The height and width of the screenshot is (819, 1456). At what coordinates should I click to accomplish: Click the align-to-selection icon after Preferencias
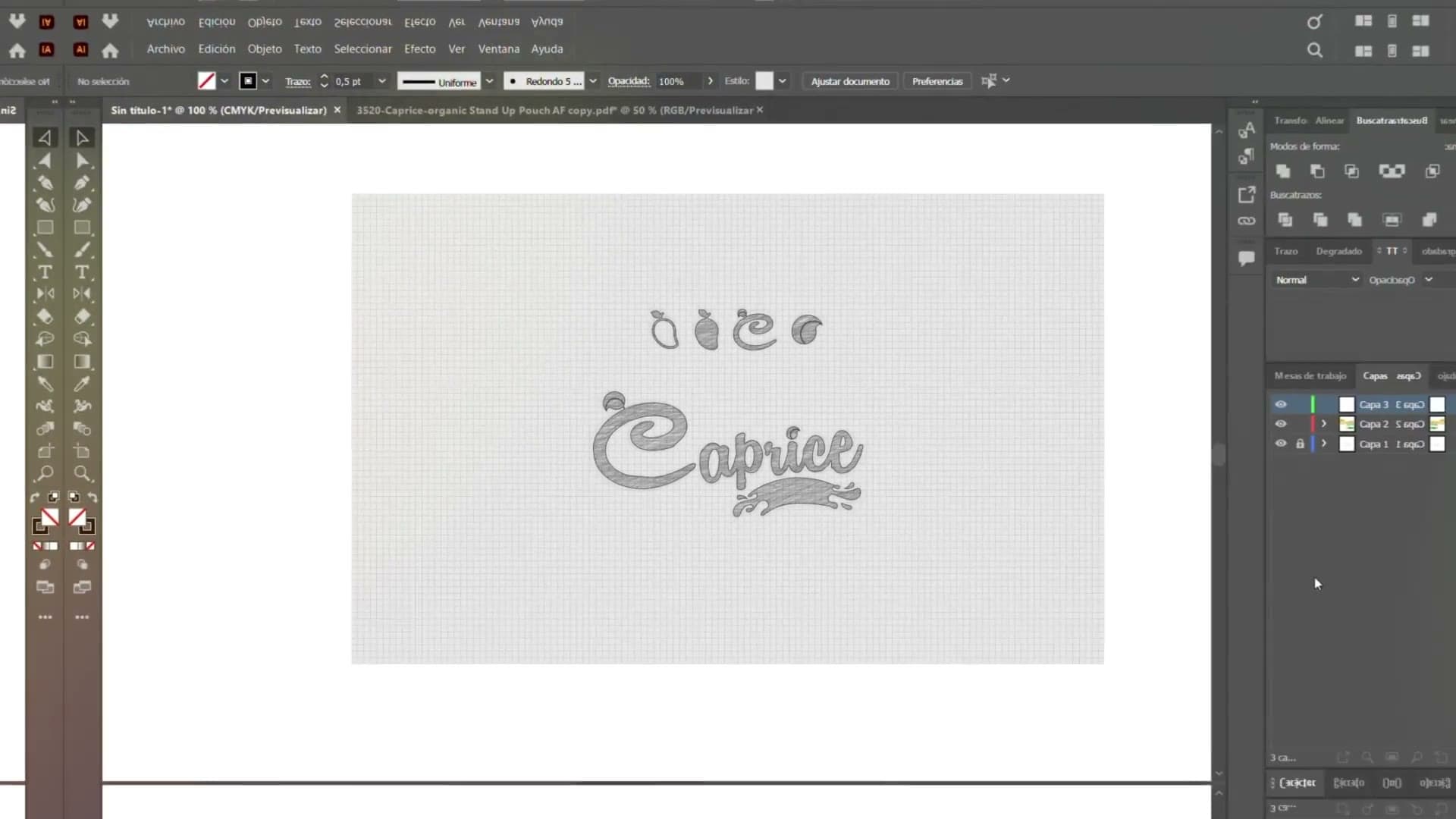pos(989,81)
